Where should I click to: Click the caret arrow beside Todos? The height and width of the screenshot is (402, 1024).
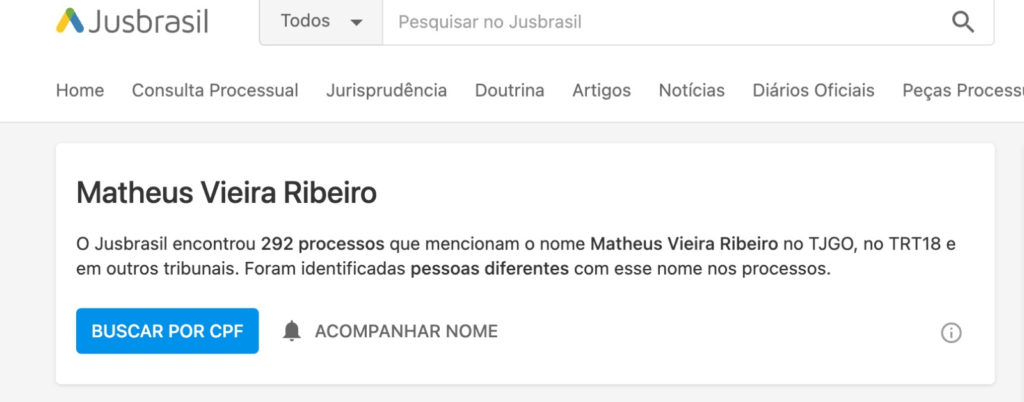coord(356,23)
